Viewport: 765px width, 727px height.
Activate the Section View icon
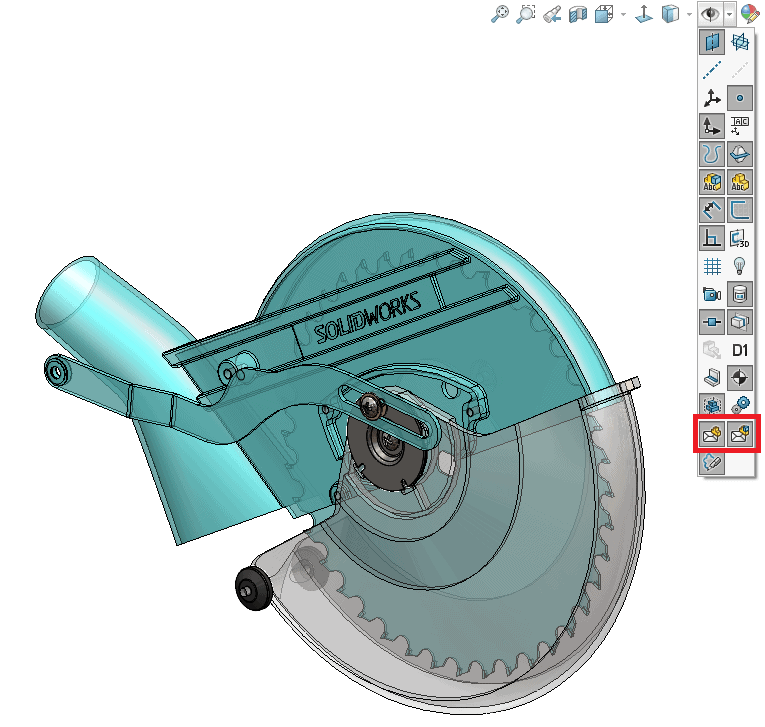pos(578,14)
